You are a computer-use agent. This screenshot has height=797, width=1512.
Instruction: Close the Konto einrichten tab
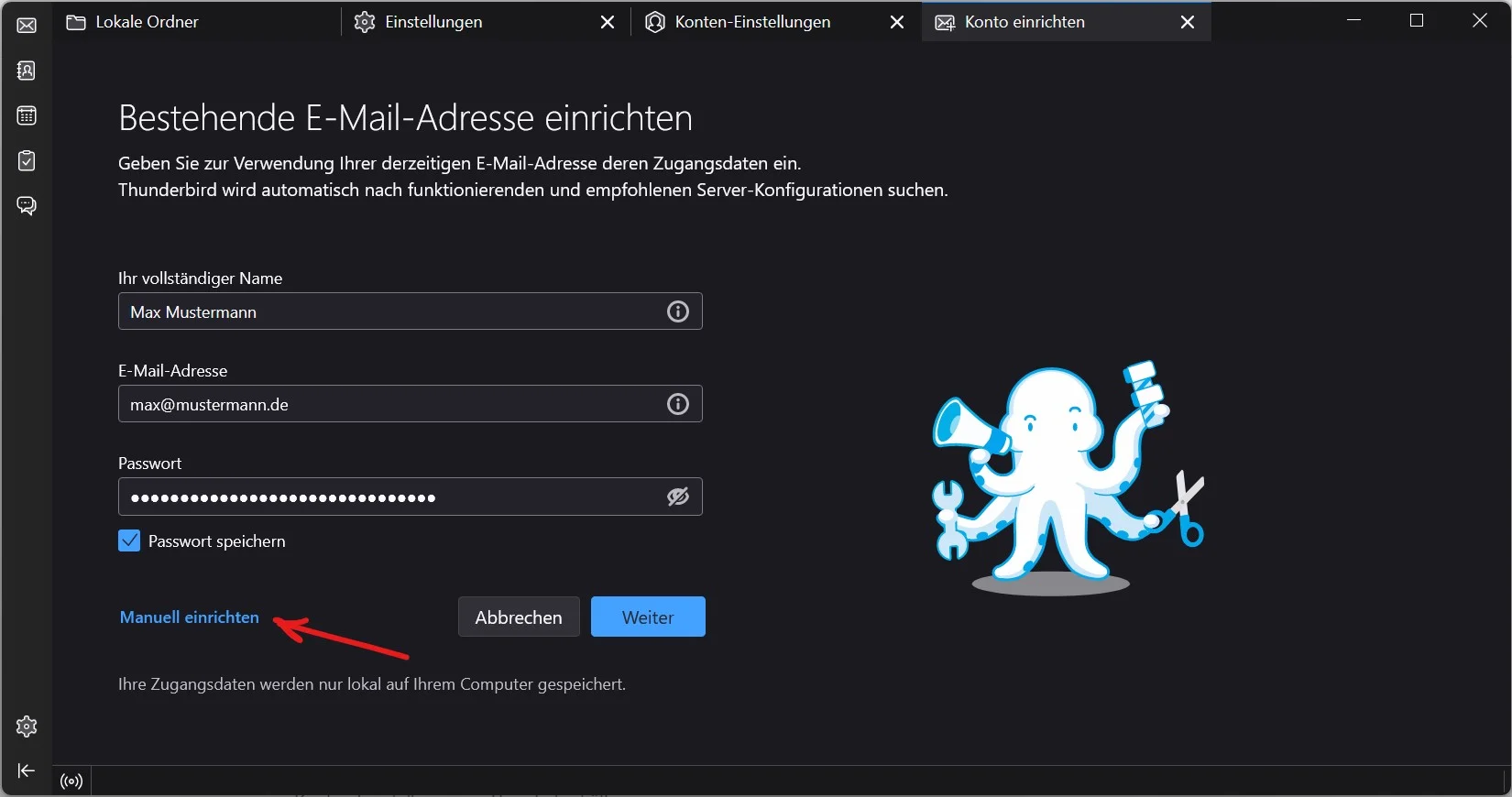coord(1188,22)
